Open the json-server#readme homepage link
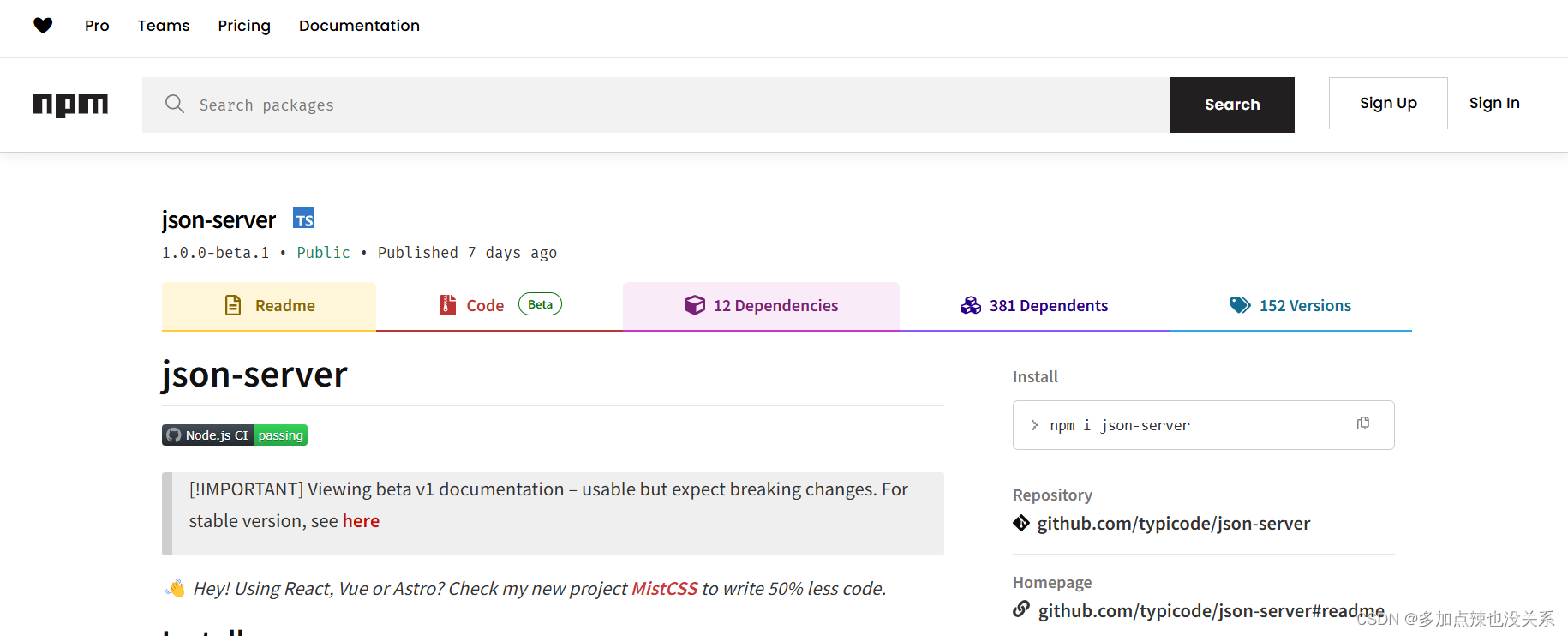Image resolution: width=1568 pixels, height=636 pixels. (1211, 611)
